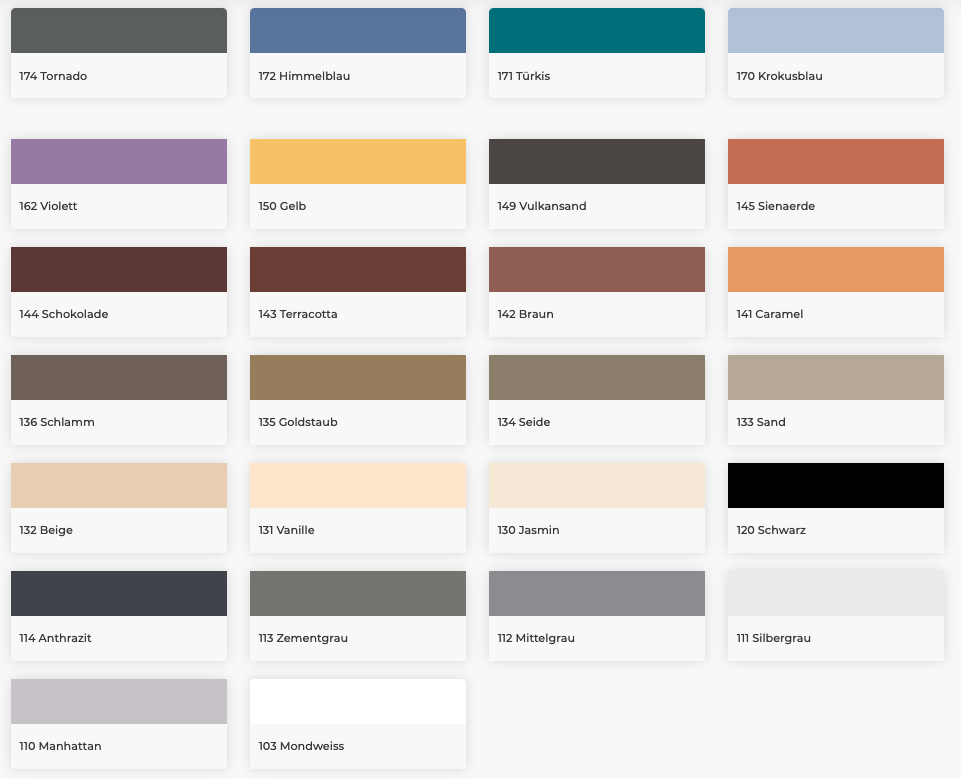Pick the 135 Goldstaub swatch
961x779 pixels.
[357, 377]
